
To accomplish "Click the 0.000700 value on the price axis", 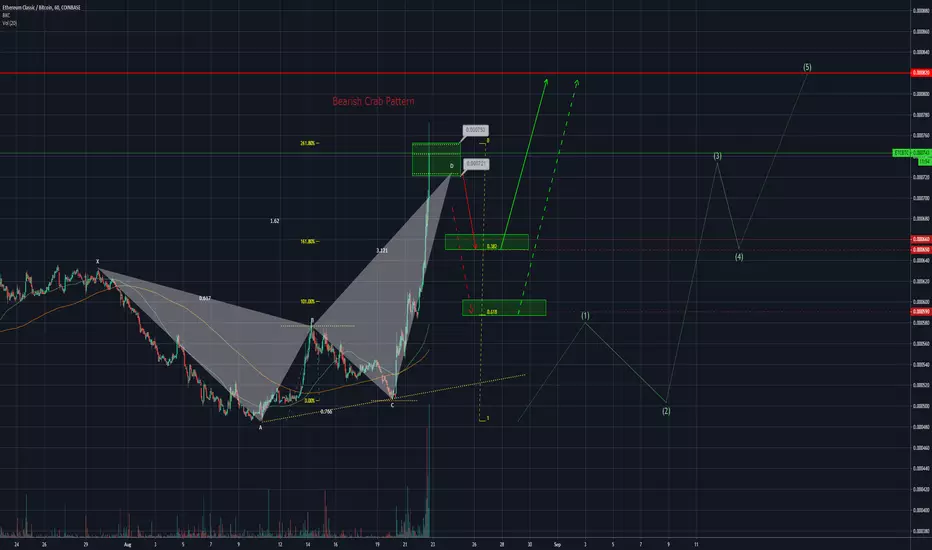I will pyautogui.click(x=921, y=198).
